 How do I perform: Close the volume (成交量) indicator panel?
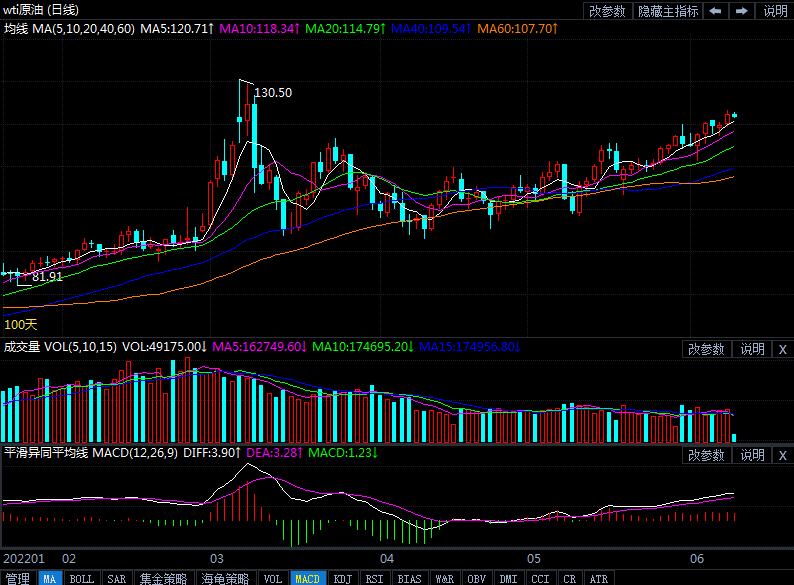tap(782, 349)
